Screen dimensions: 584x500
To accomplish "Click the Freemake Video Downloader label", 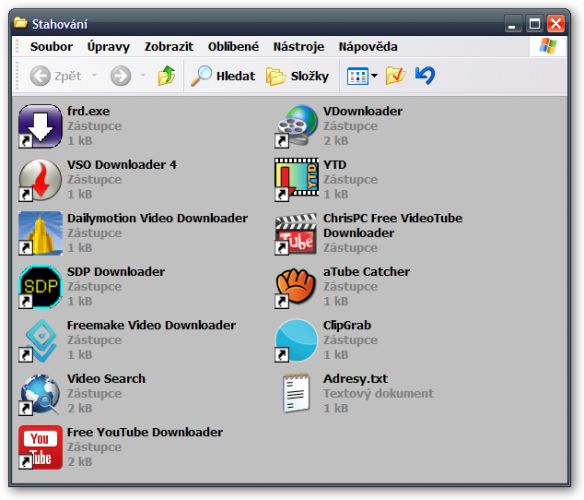I will pos(151,325).
